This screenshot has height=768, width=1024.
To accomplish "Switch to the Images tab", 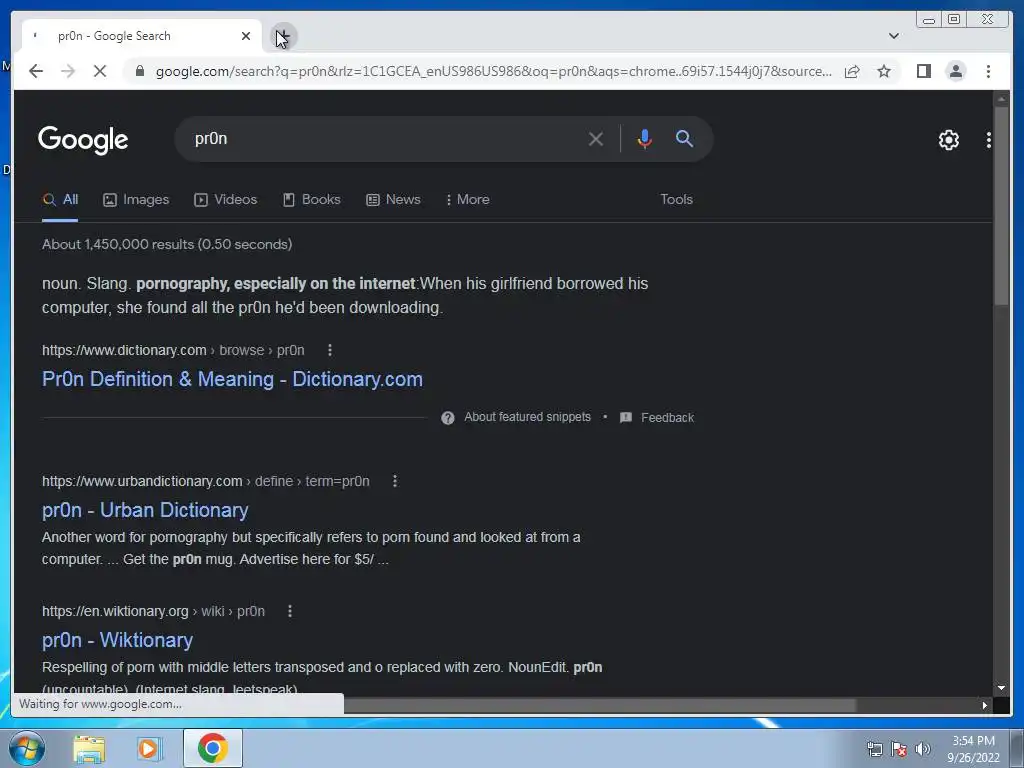I will [136, 200].
